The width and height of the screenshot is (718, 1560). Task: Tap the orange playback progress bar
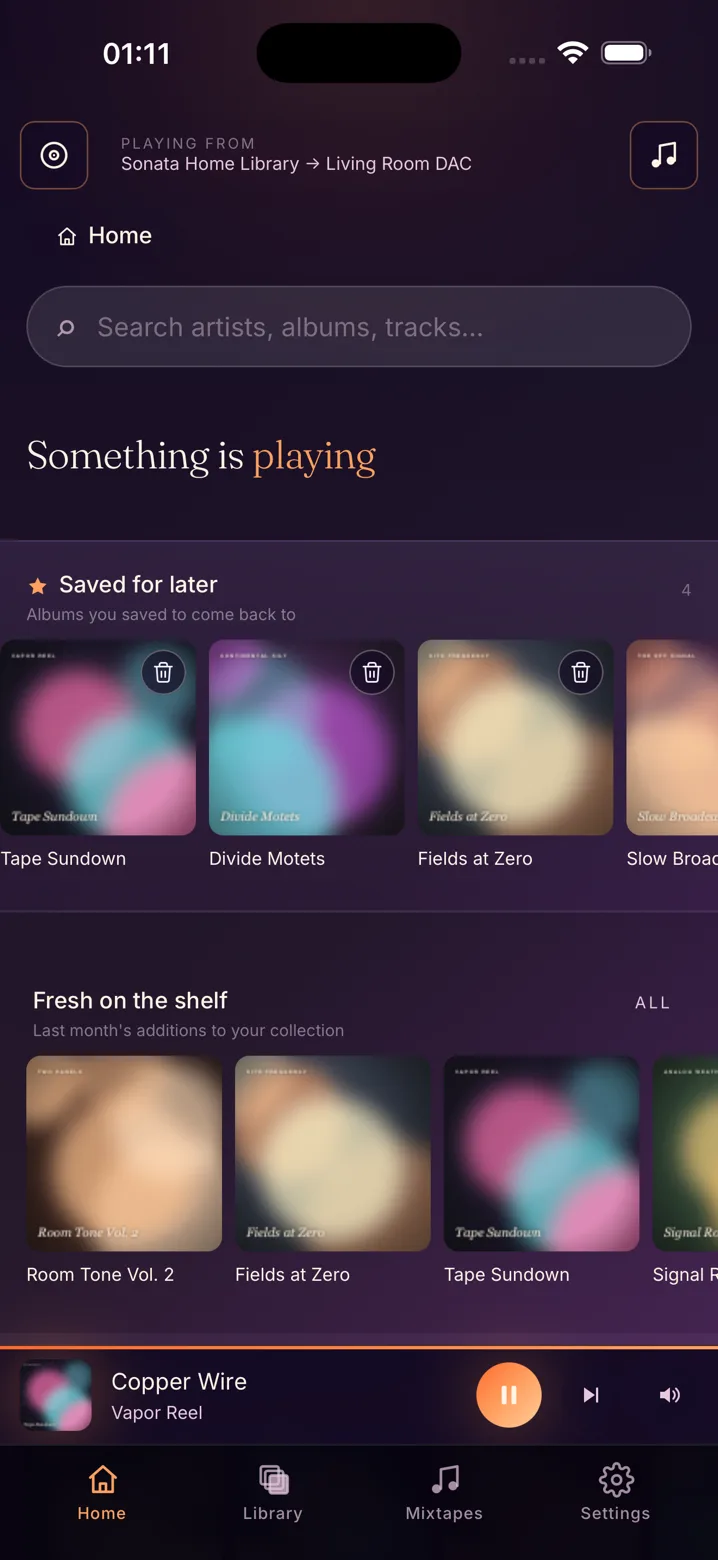coord(359,1348)
